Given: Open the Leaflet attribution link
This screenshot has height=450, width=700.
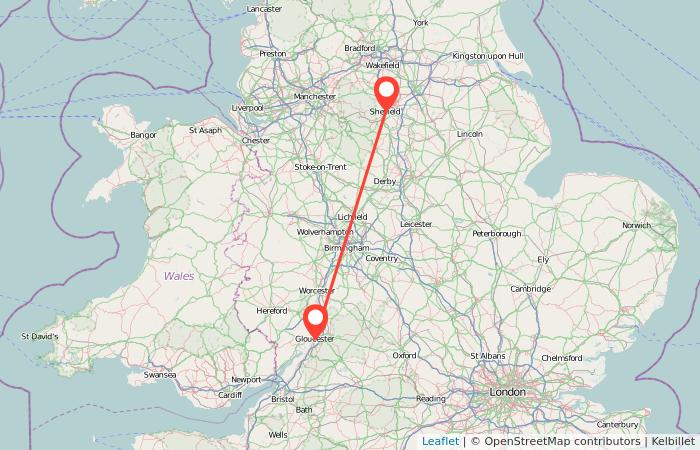Looking at the screenshot, I should (440, 442).
